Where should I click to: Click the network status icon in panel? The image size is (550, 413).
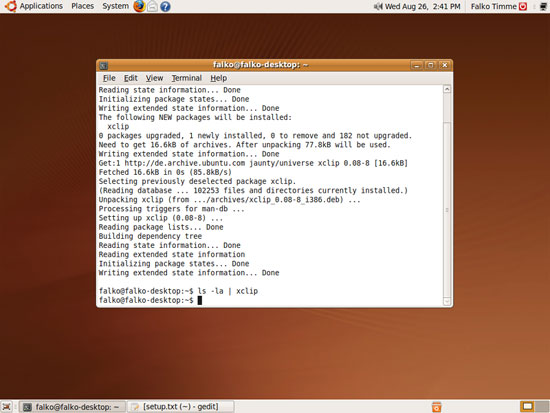click(543, 6)
